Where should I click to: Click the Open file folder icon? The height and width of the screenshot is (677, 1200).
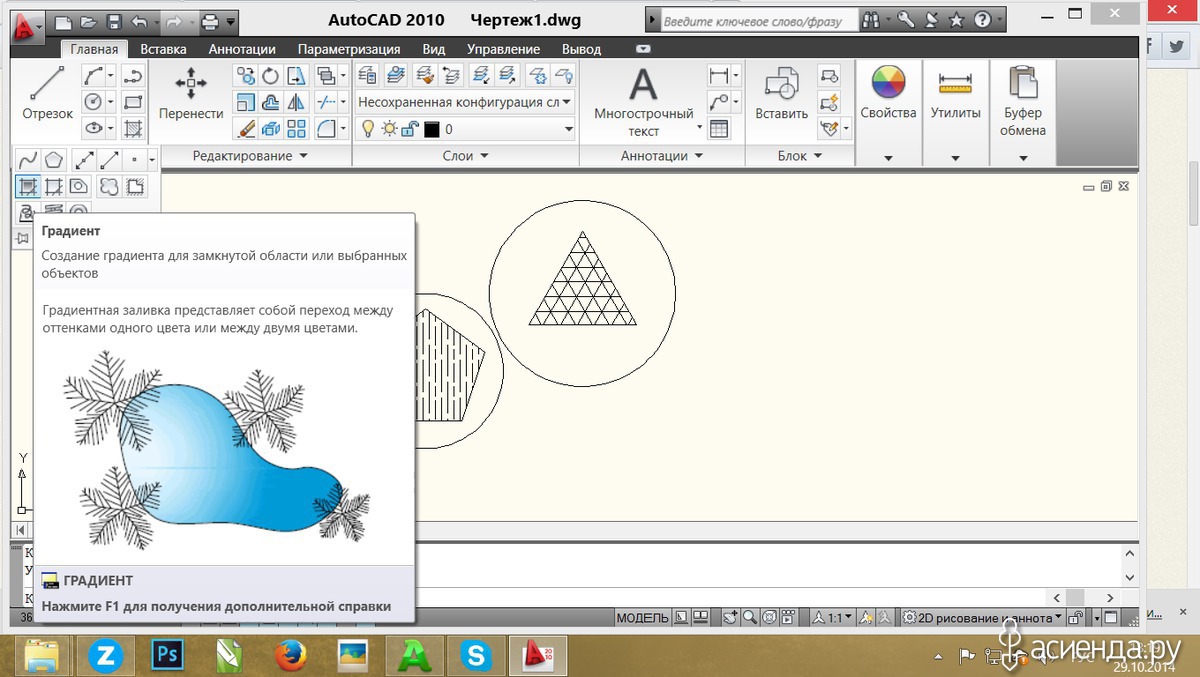[89, 21]
